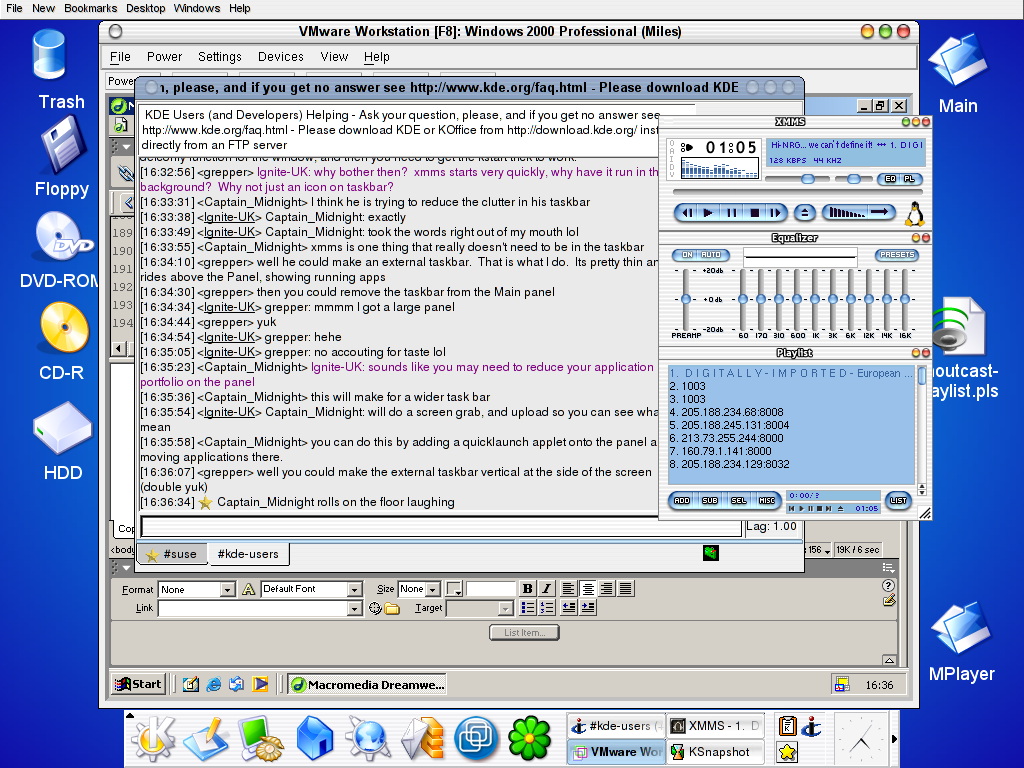Switch to the #suse chat tab
The width and height of the screenshot is (1024, 768).
point(172,554)
